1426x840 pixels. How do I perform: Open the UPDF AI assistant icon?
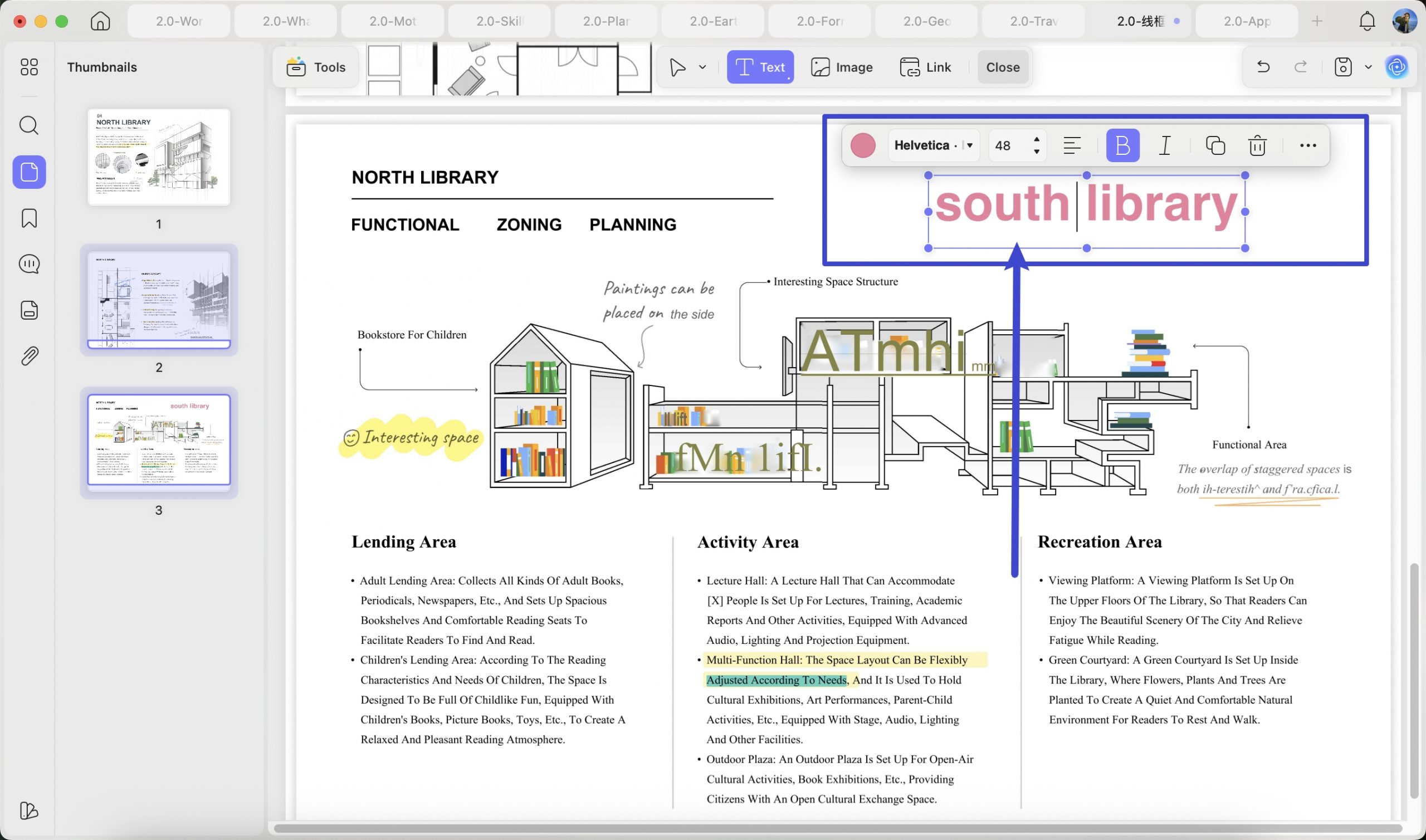point(1396,67)
